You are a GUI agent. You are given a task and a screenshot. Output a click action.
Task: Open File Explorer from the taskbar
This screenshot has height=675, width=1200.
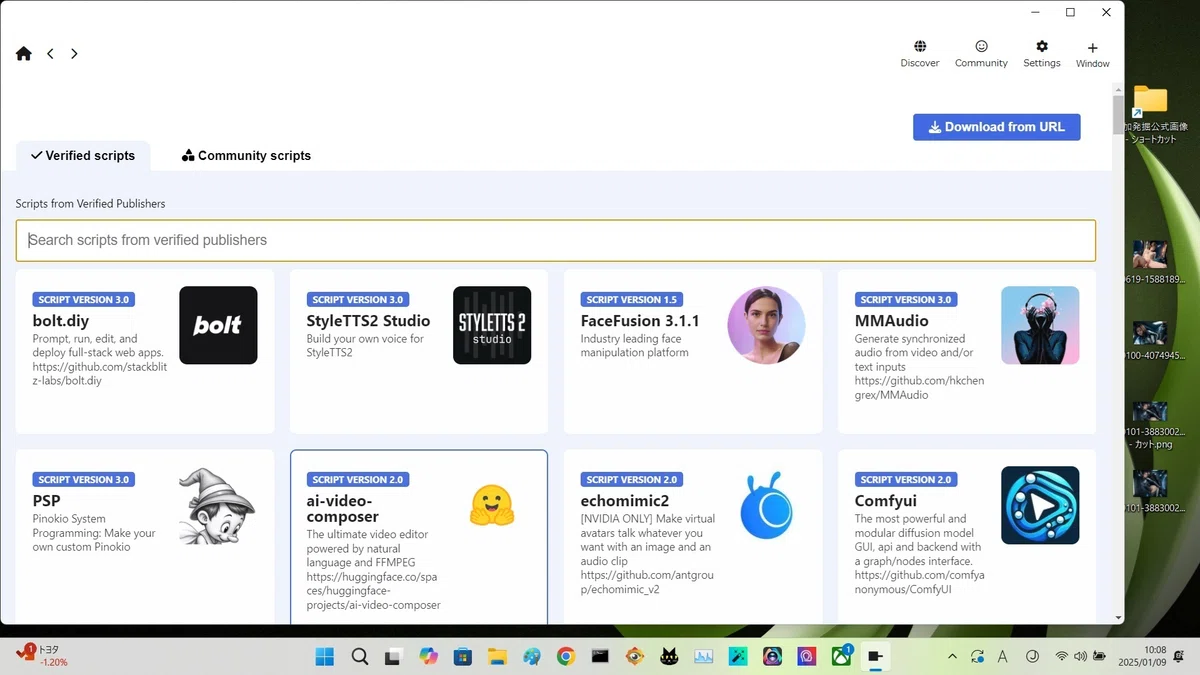pyautogui.click(x=497, y=657)
